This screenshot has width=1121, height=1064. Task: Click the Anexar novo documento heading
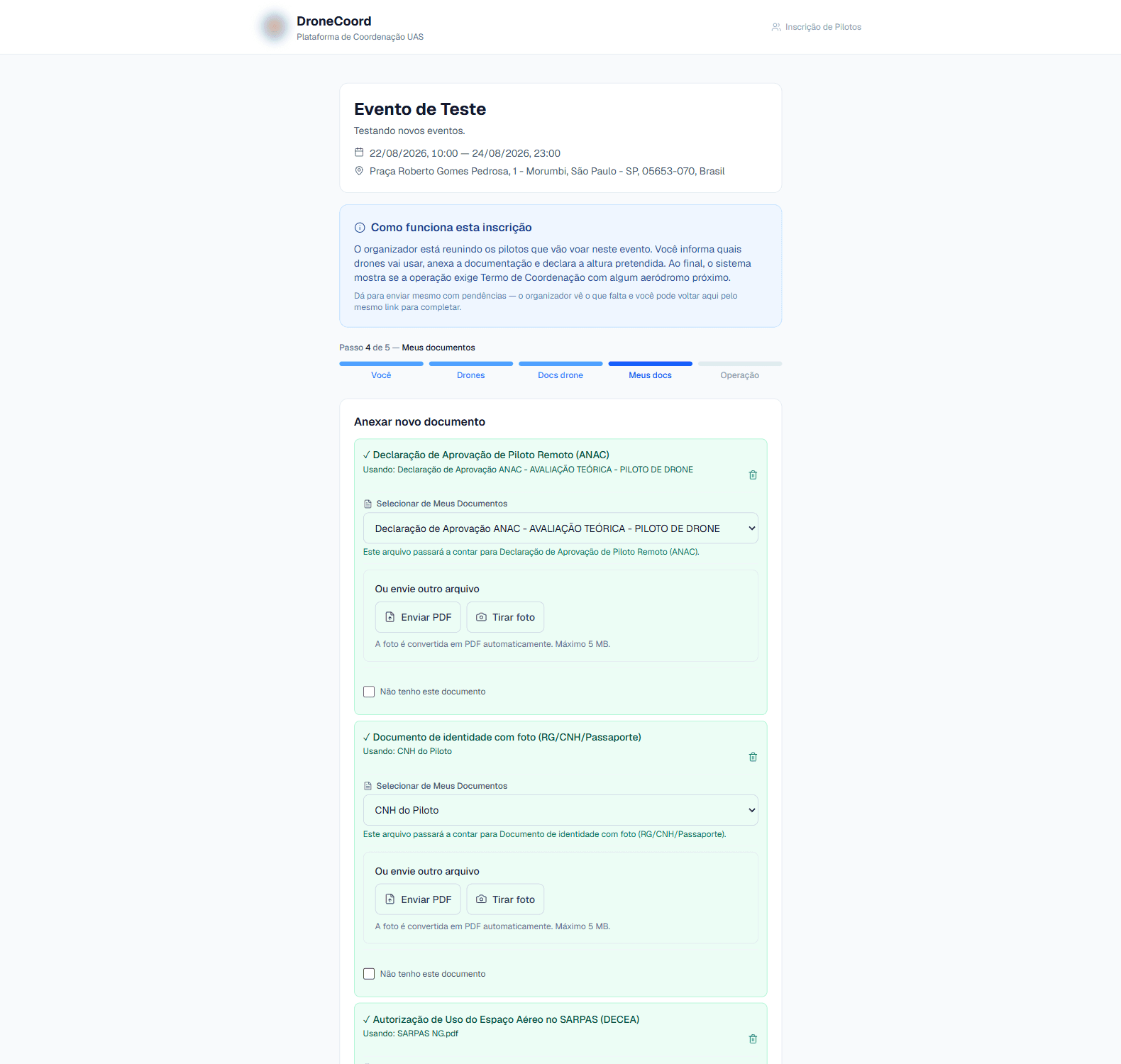tap(420, 422)
